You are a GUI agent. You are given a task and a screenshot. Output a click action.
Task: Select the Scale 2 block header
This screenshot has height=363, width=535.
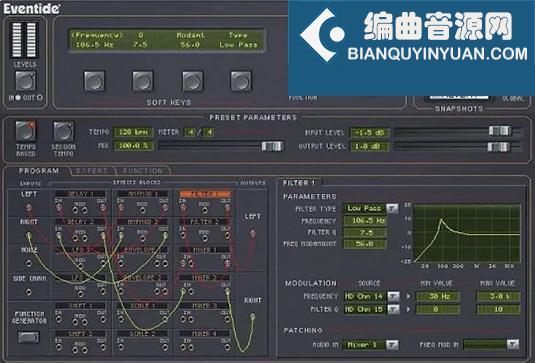click(143, 334)
